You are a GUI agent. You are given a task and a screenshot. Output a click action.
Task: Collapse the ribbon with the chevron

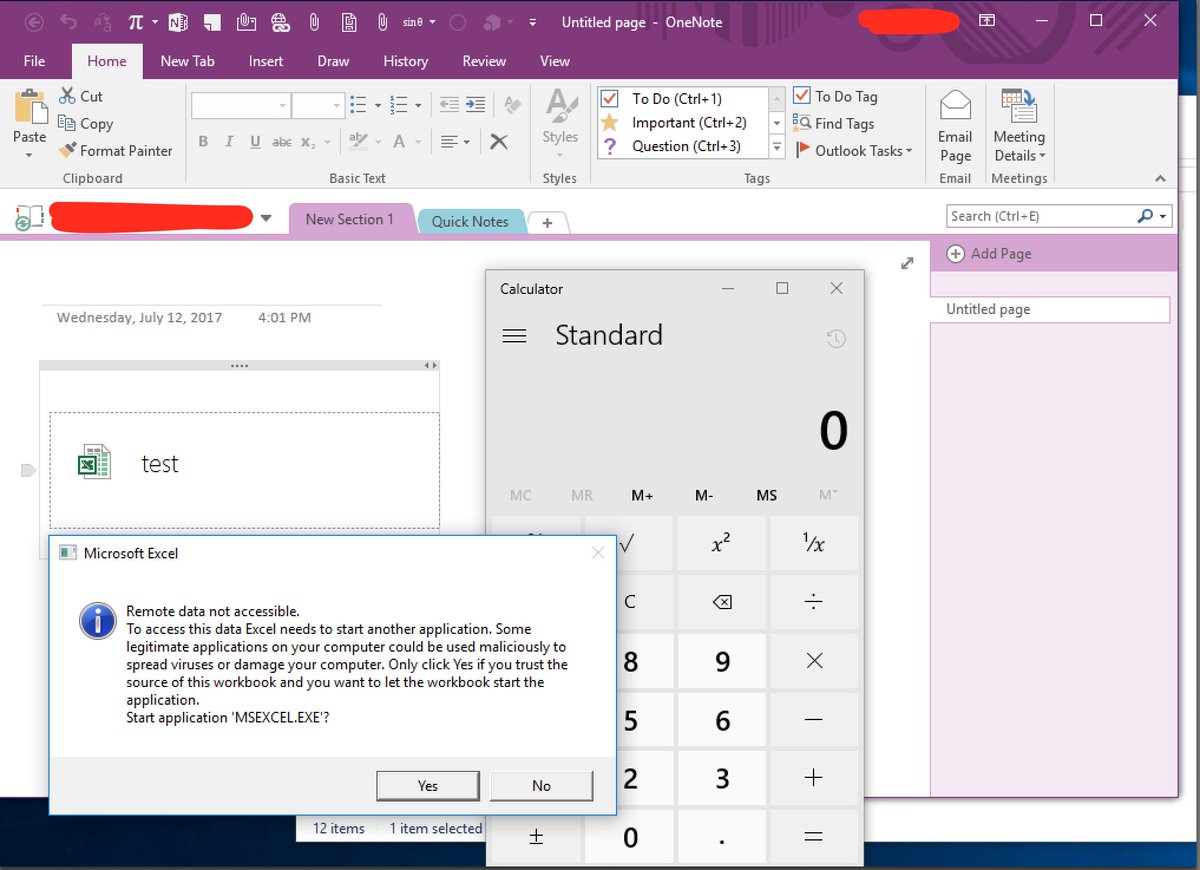[1160, 179]
